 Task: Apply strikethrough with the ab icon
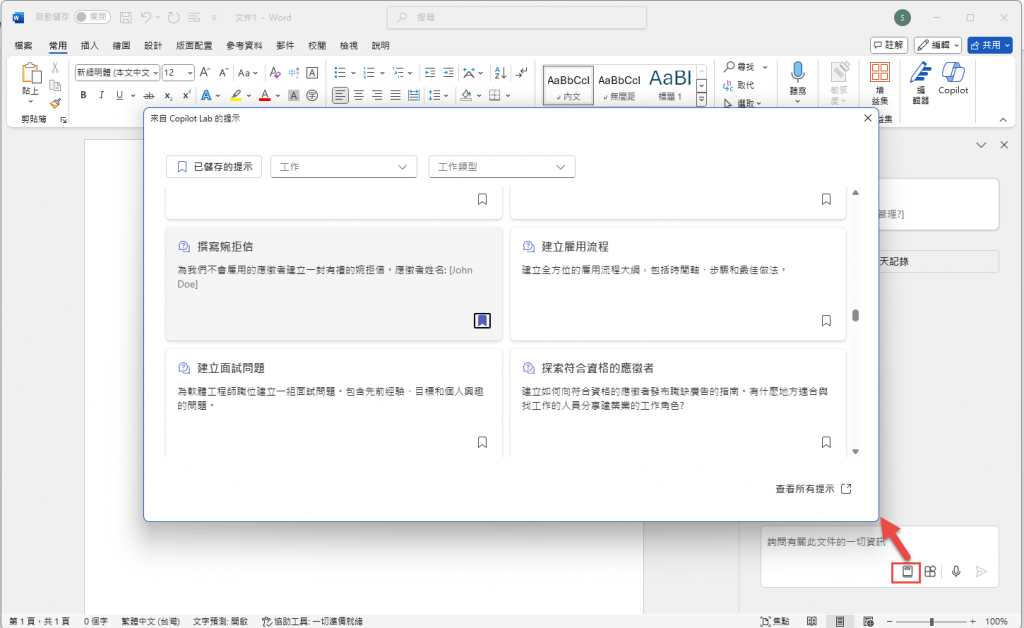tap(149, 95)
